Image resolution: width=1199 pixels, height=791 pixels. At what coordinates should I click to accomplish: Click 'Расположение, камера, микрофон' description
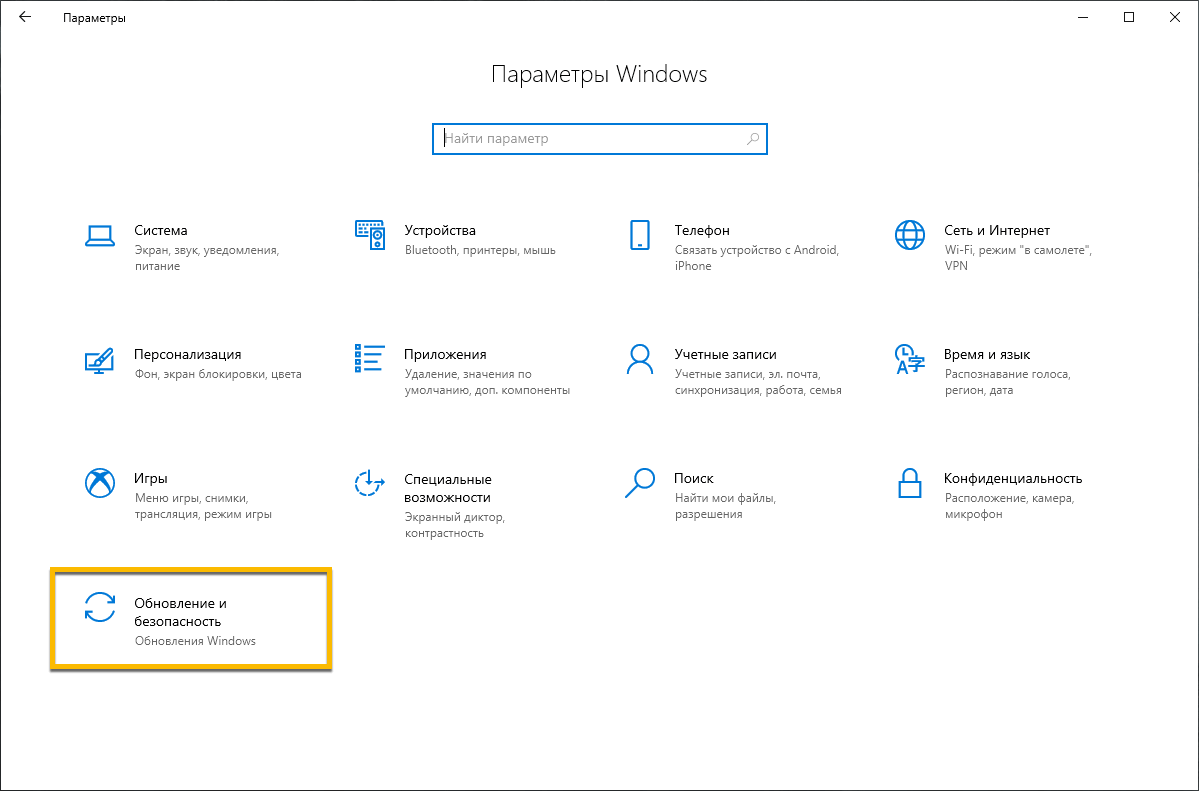(x=1009, y=506)
